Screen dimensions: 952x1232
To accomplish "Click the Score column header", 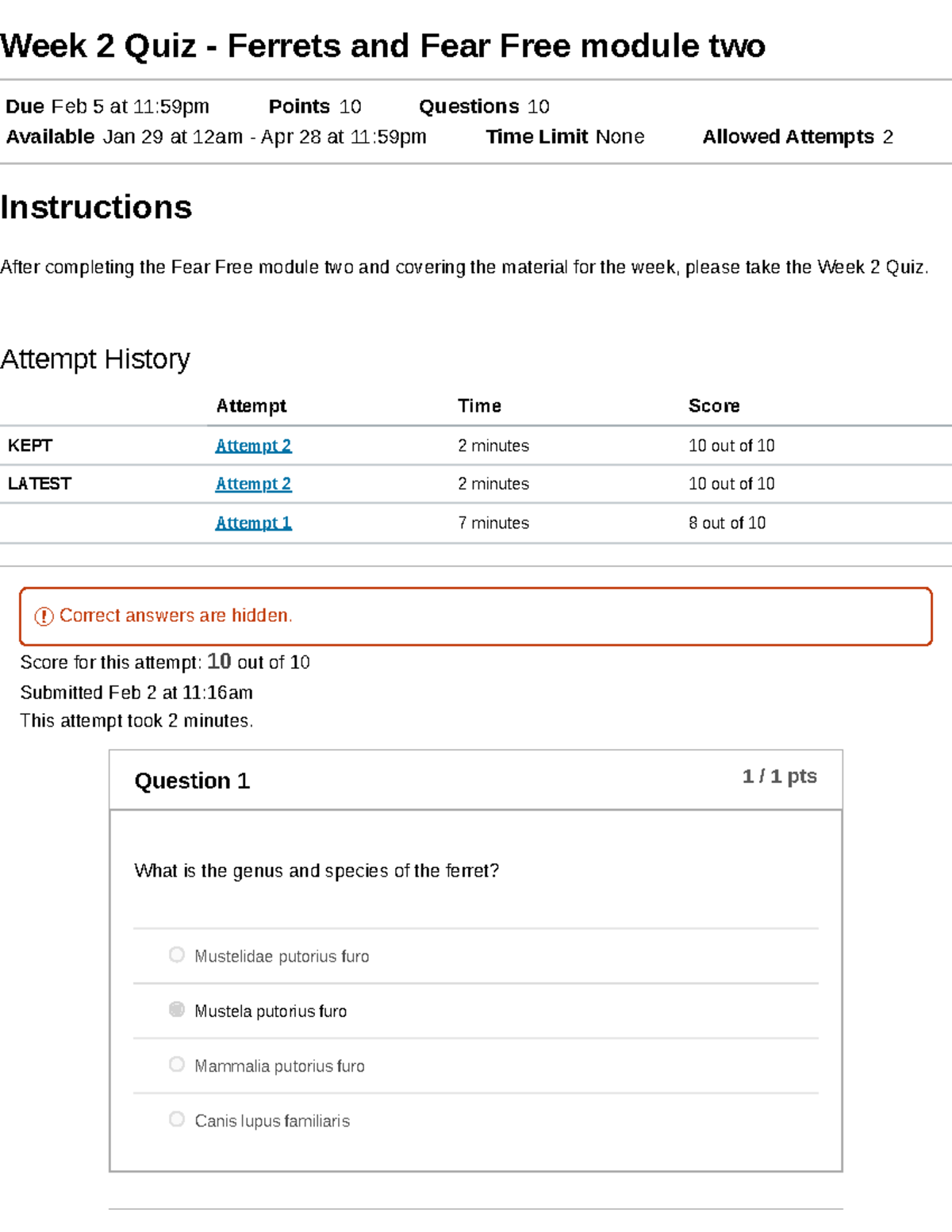I will click(x=713, y=406).
